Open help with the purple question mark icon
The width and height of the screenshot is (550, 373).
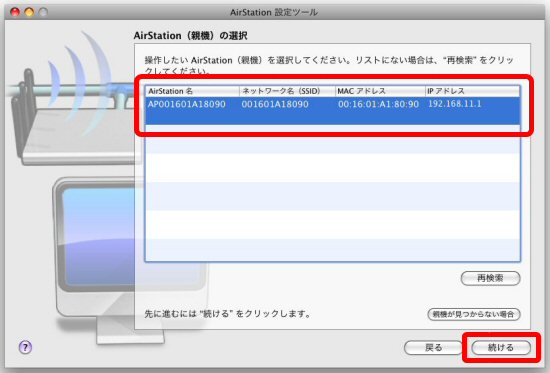25,347
